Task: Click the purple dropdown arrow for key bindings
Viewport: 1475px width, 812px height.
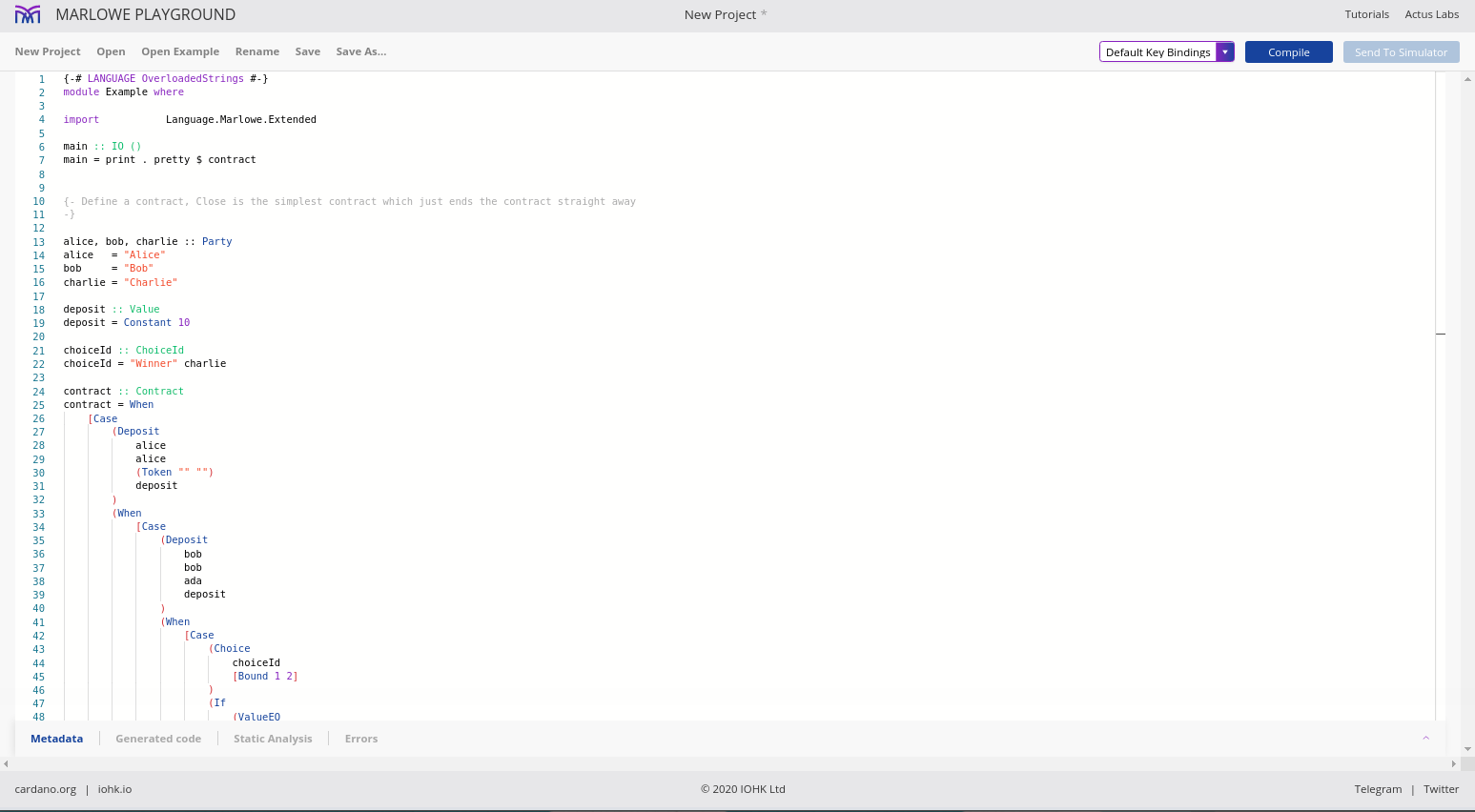Action: [x=1225, y=52]
